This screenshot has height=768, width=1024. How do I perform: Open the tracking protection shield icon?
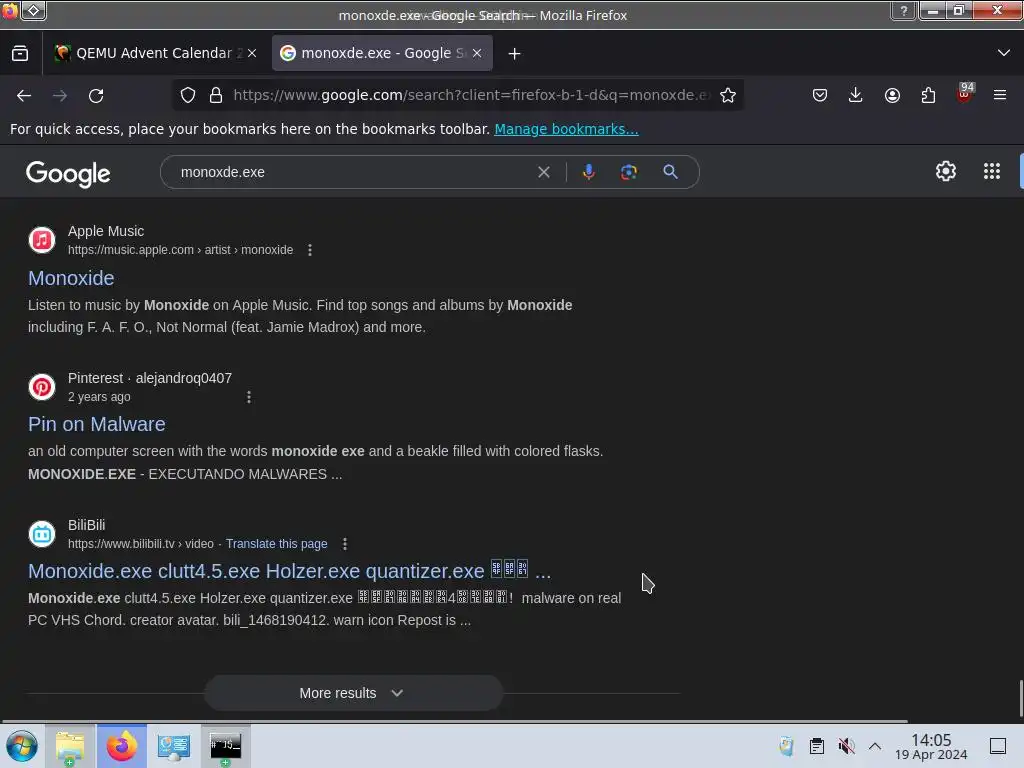point(188,95)
